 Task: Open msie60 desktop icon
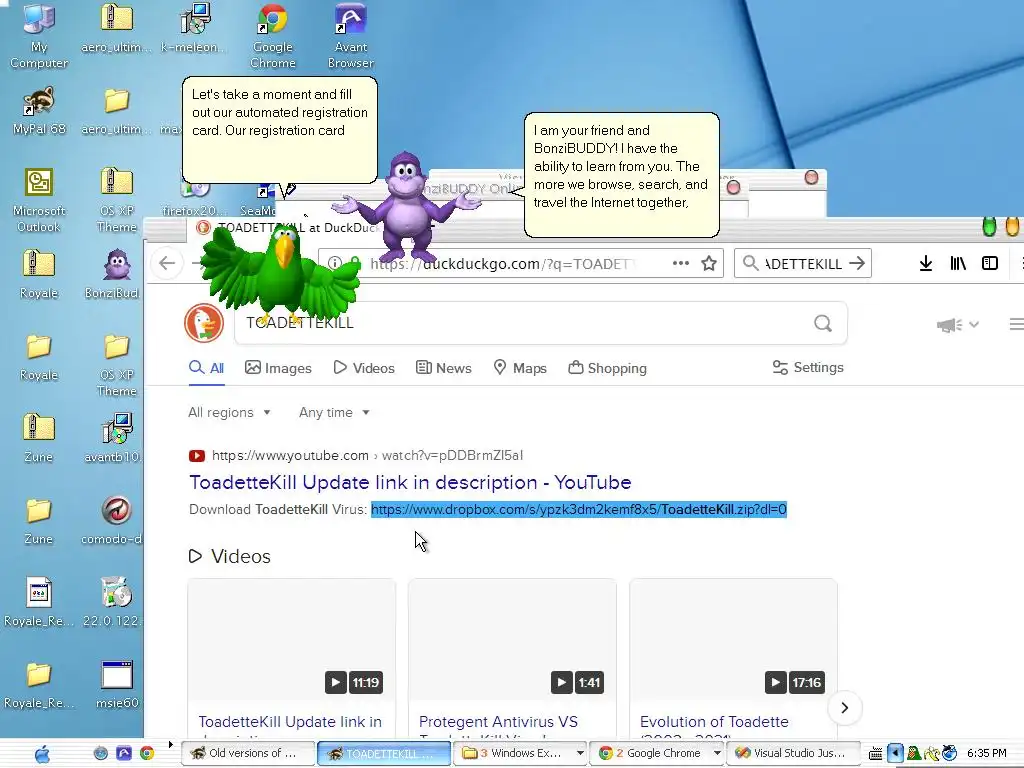tap(117, 684)
